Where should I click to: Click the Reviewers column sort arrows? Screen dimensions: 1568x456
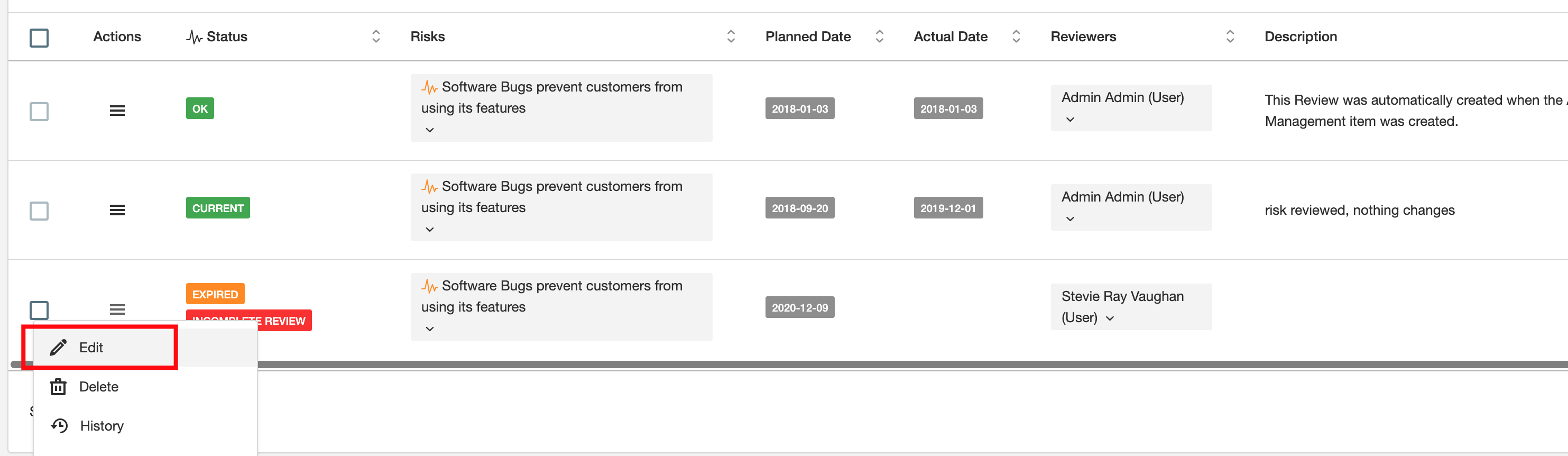[x=1230, y=37]
